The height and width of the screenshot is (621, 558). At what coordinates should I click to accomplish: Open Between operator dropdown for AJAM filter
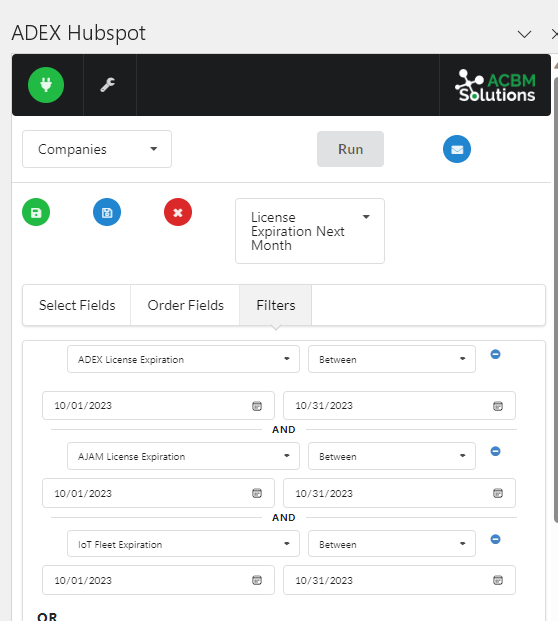[x=392, y=456]
